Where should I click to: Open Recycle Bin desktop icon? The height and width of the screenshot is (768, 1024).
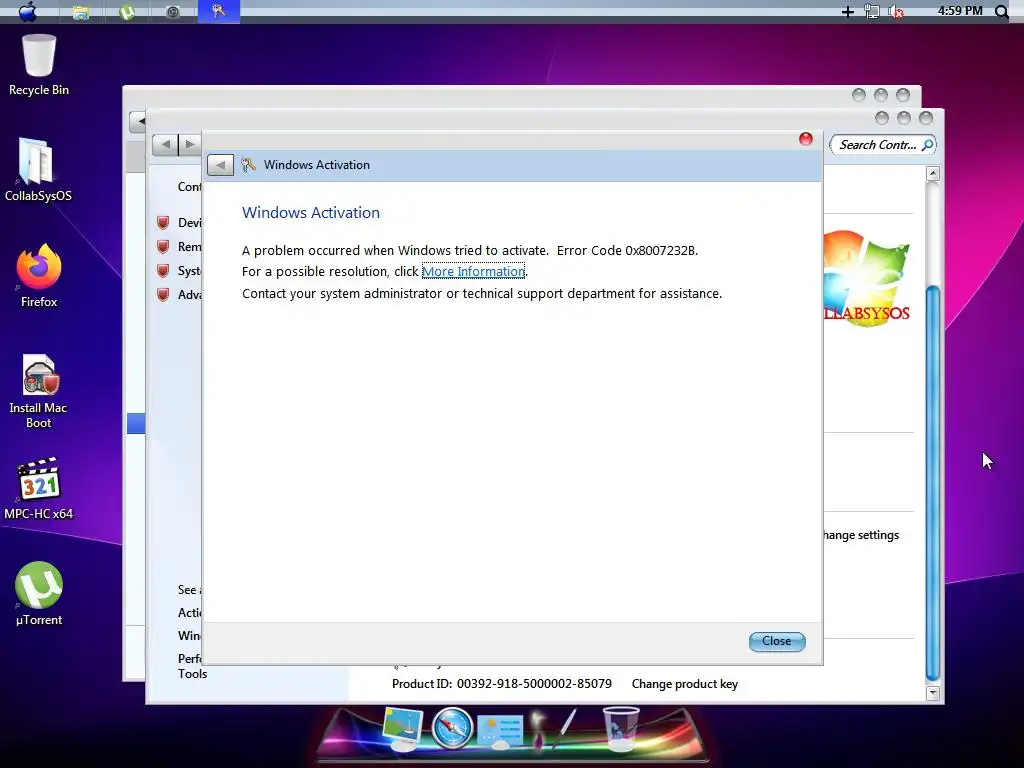point(39,65)
